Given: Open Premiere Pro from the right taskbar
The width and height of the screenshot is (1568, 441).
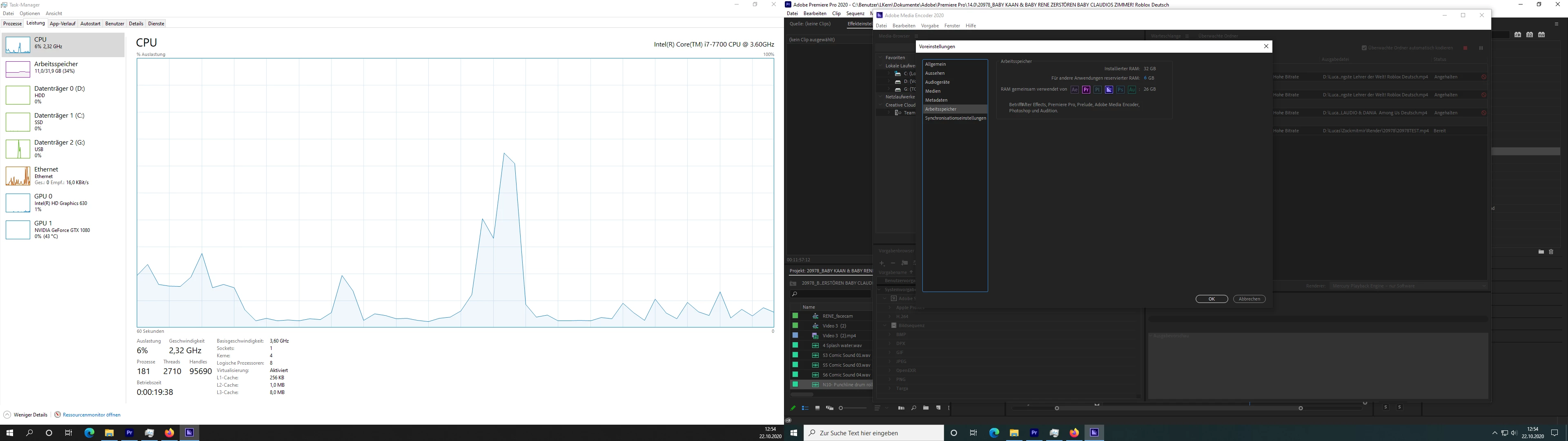Looking at the screenshot, I should pyautogui.click(x=1034, y=432).
